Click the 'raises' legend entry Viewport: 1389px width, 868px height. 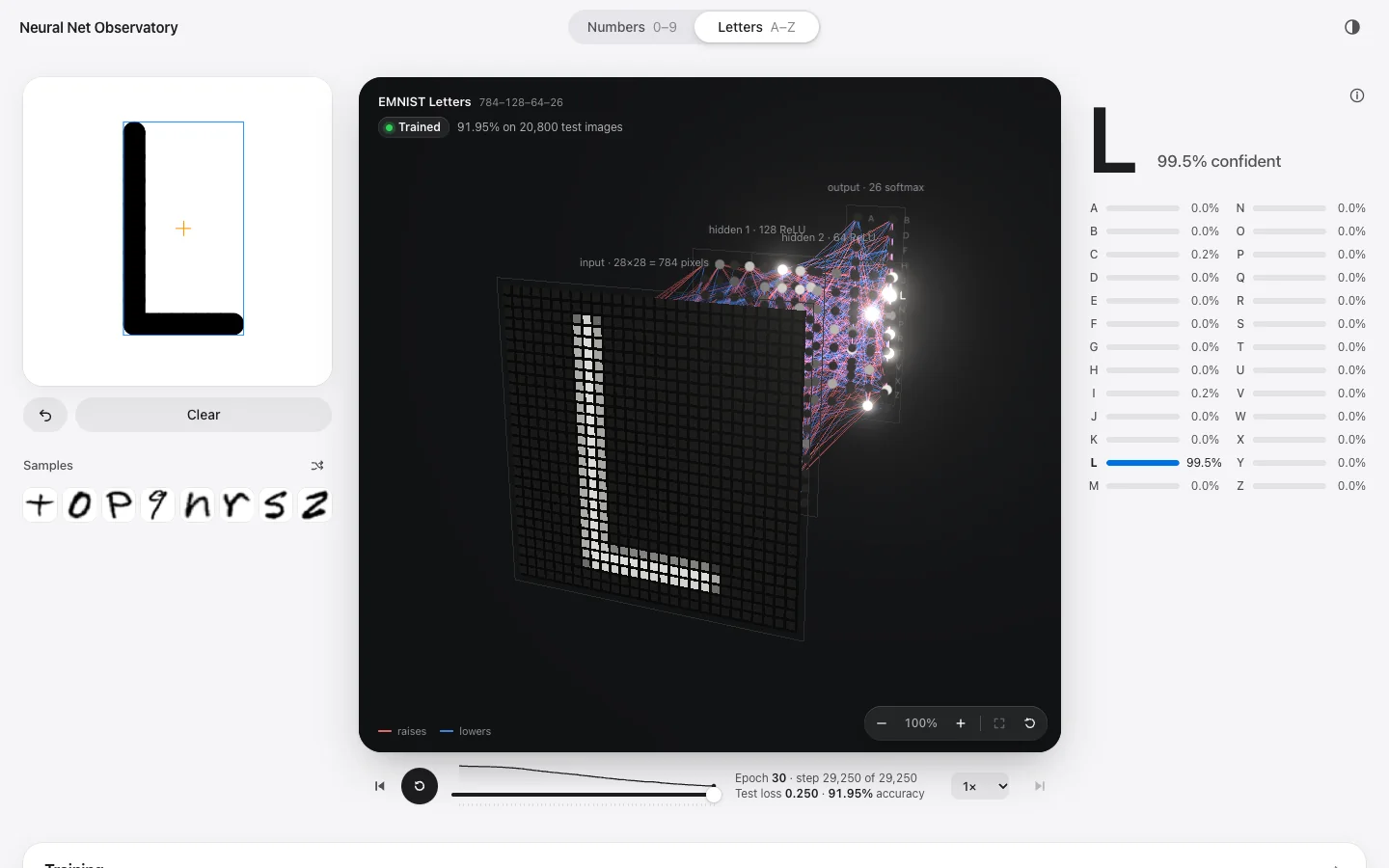tap(402, 731)
